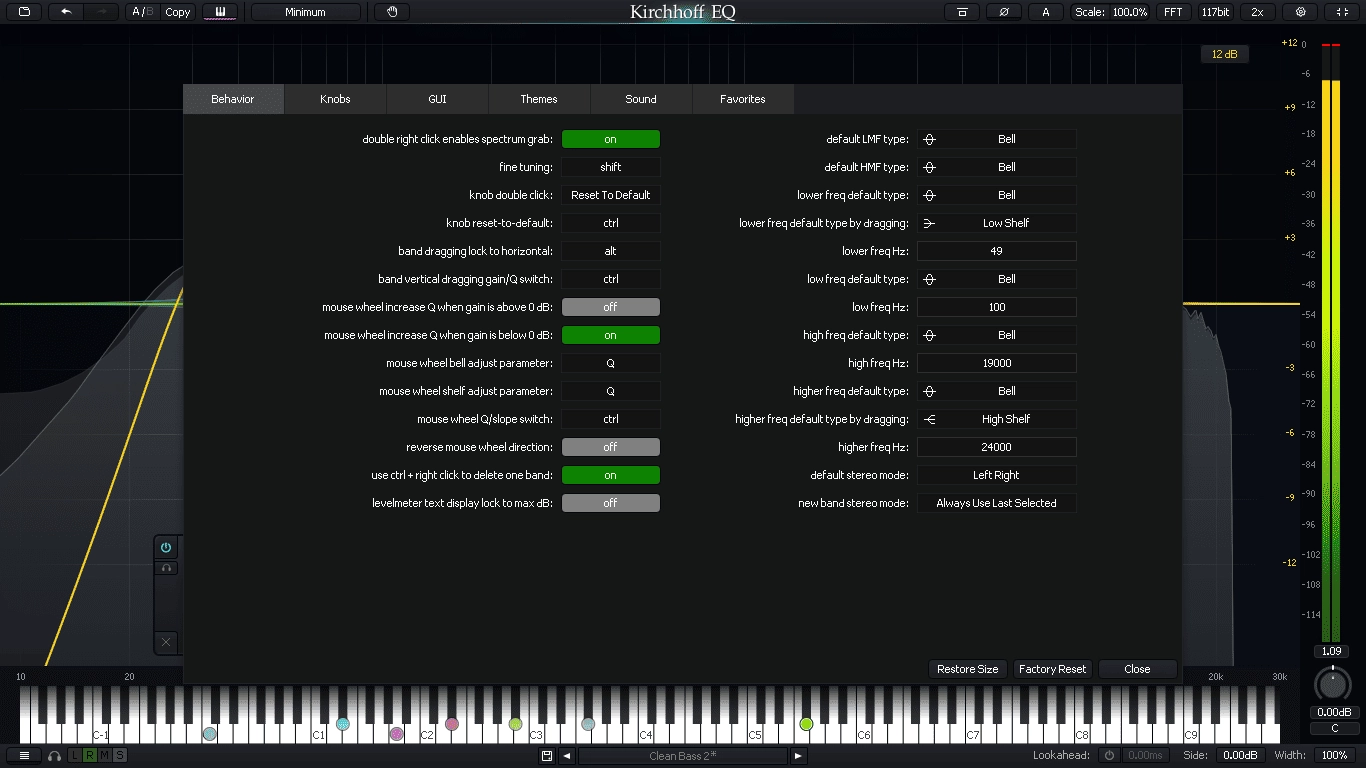
Task: Click the phase invert icon
Action: (x=1003, y=12)
